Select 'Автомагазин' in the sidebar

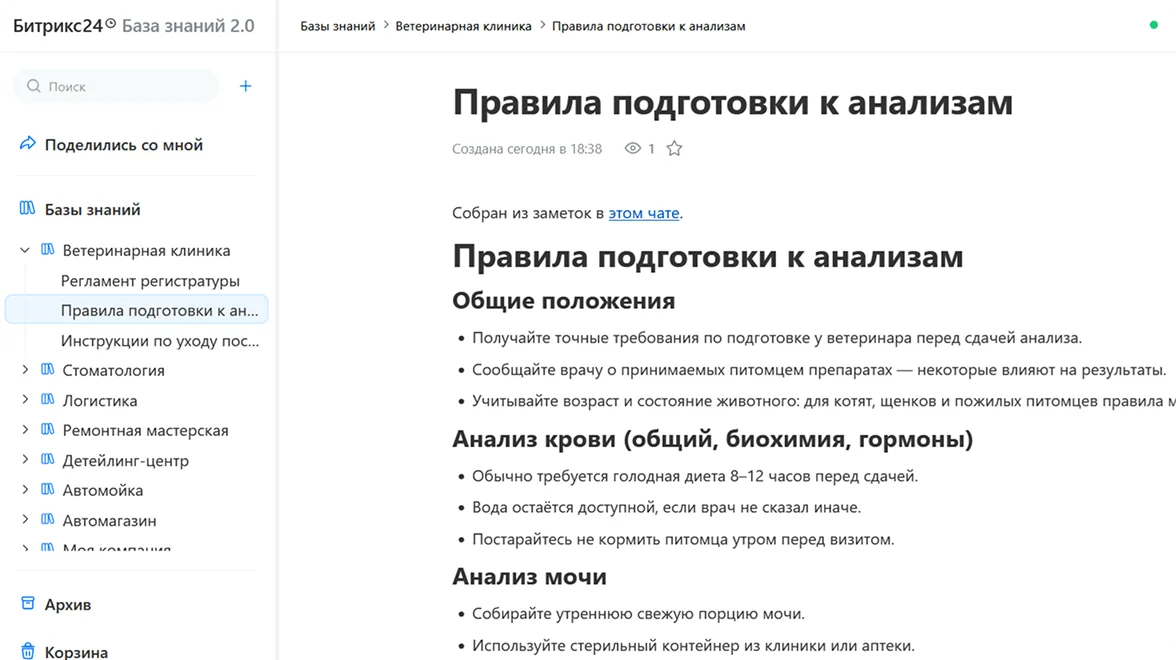110,520
